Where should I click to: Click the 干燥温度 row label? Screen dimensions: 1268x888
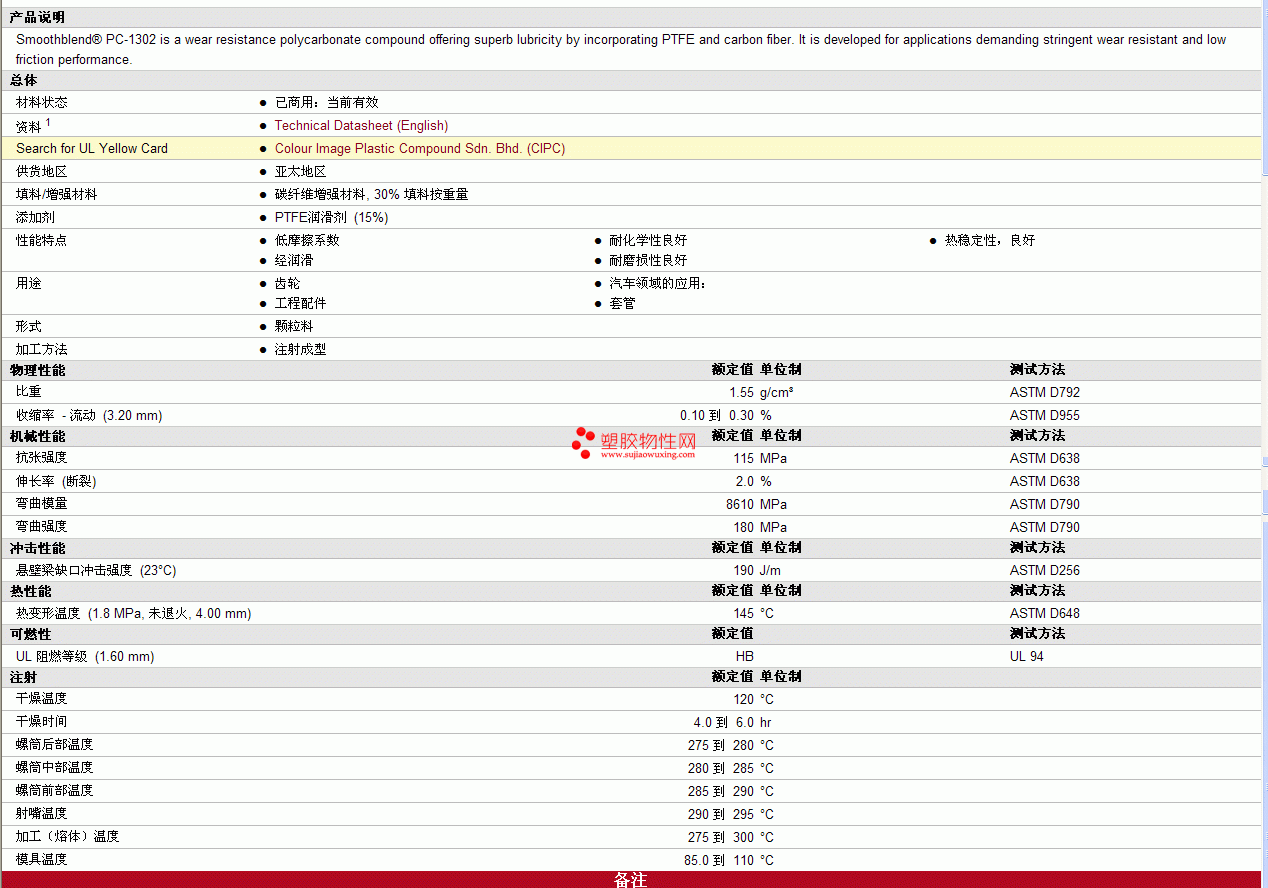[42, 698]
